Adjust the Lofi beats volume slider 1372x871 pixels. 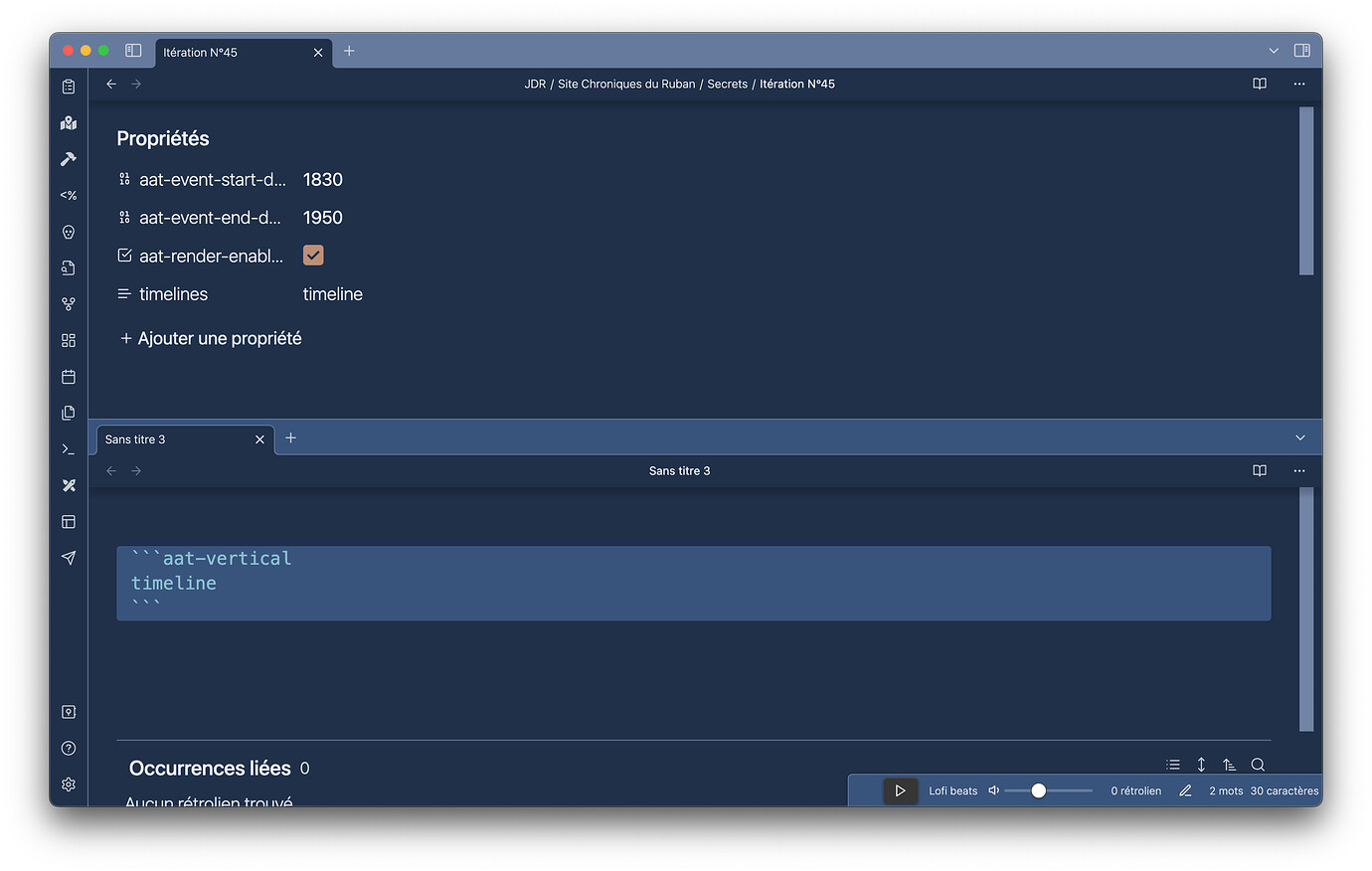(1048, 790)
